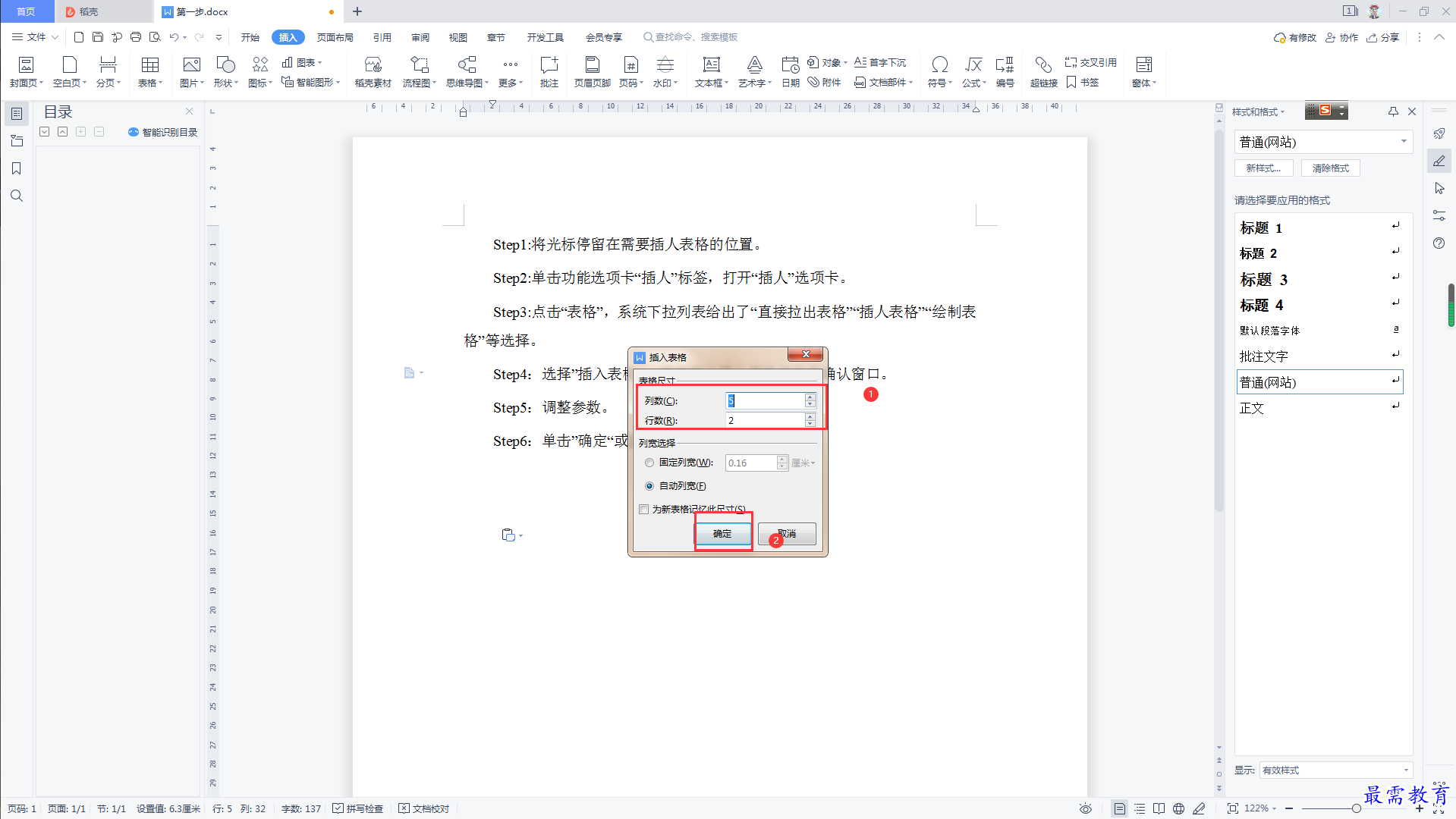This screenshot has width=1456, height=819.
Task: Open the Shapes tool
Action: [x=225, y=72]
